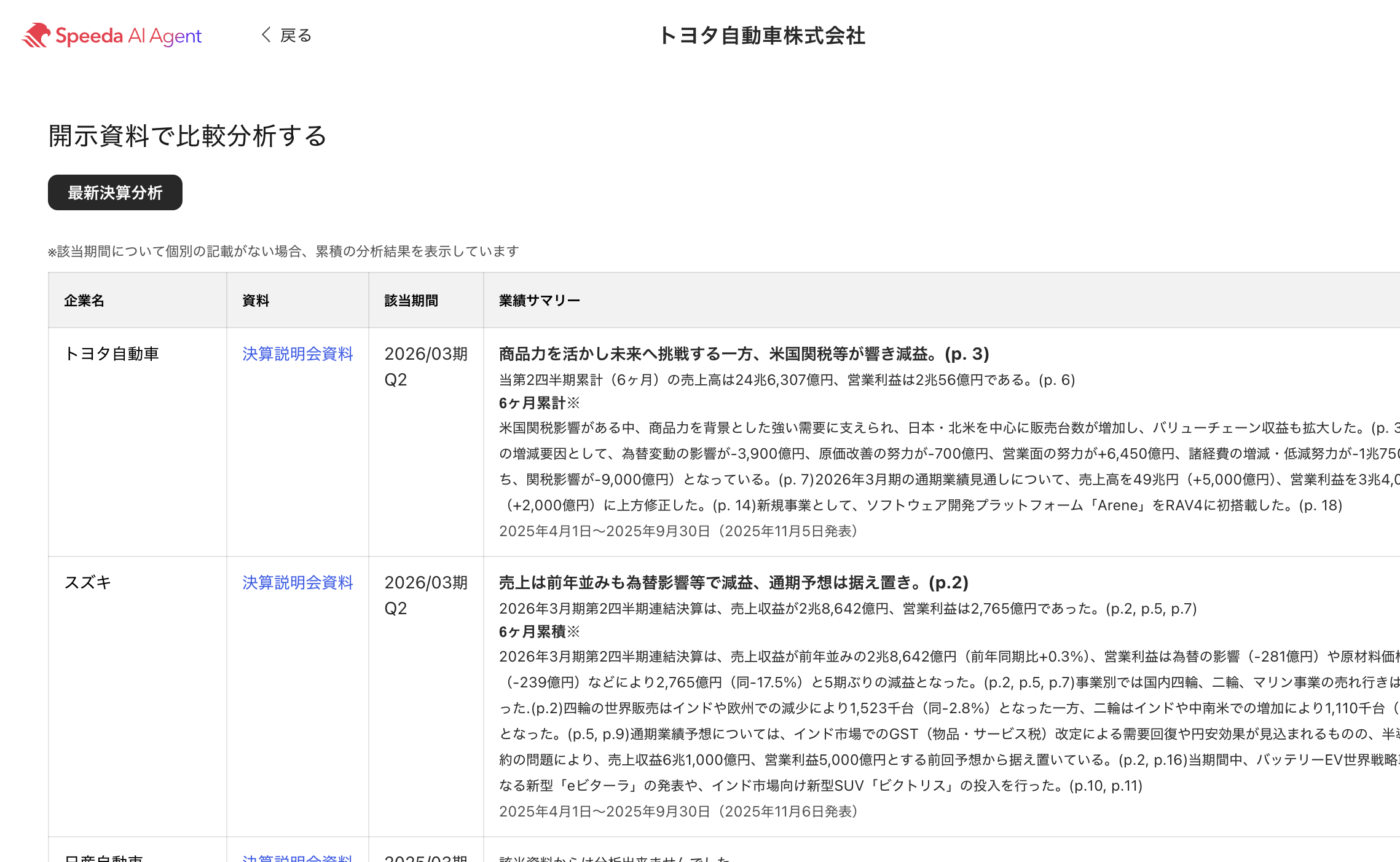Click the Speeda red bird logo icon
This screenshot has width=1400, height=862.
click(x=36, y=35)
